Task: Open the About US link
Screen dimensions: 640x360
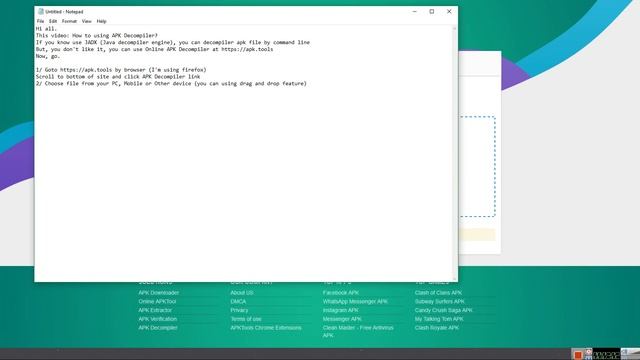Action: (x=242, y=293)
